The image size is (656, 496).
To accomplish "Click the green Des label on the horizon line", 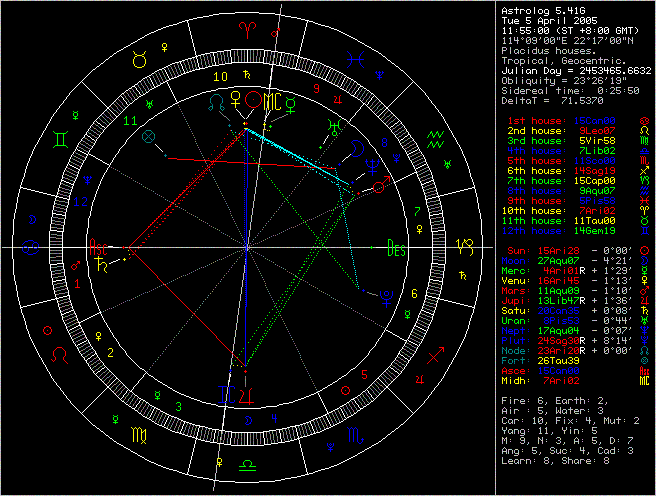I will pyautogui.click(x=397, y=246).
